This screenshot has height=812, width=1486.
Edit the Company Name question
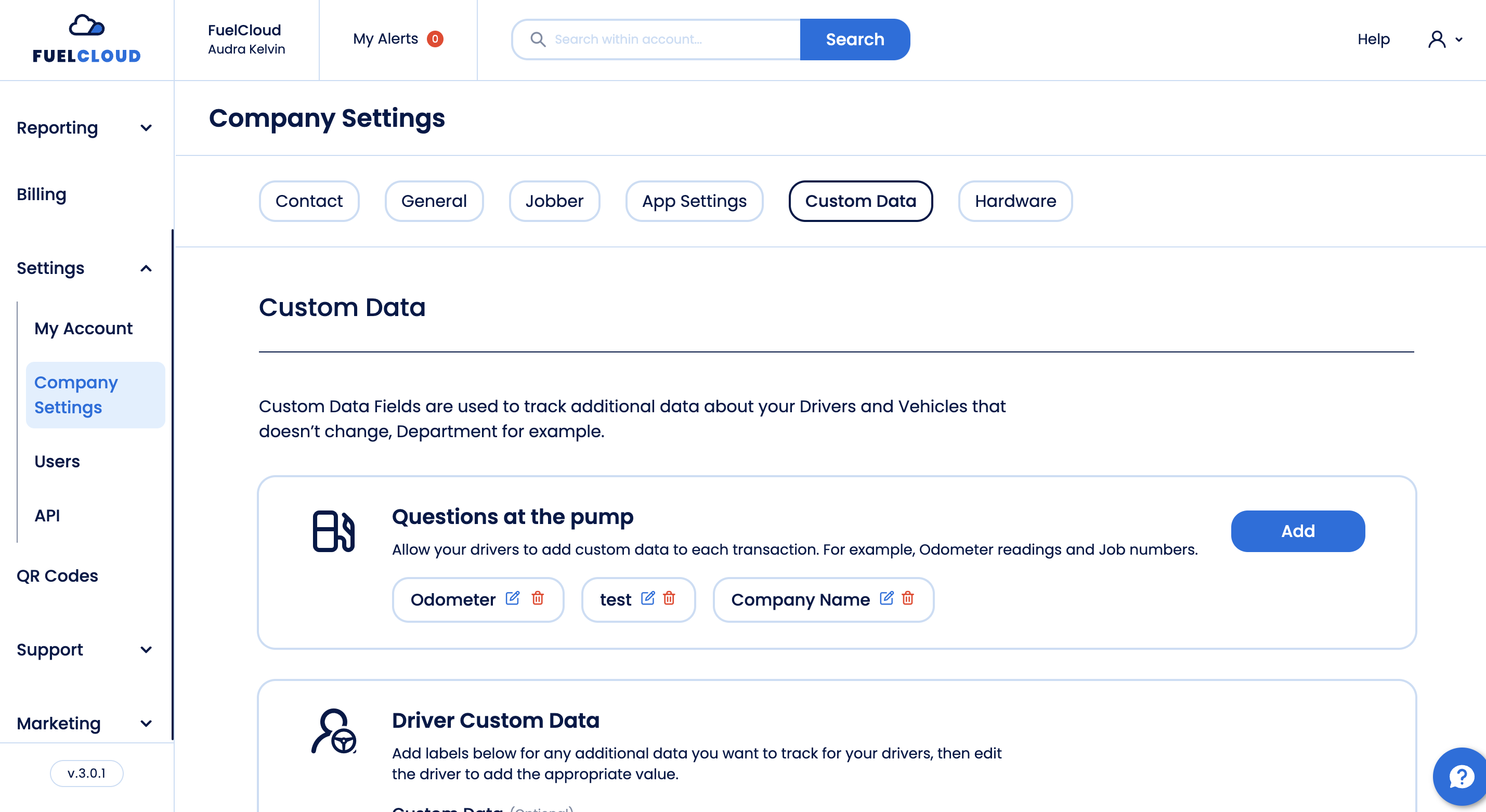(887, 598)
